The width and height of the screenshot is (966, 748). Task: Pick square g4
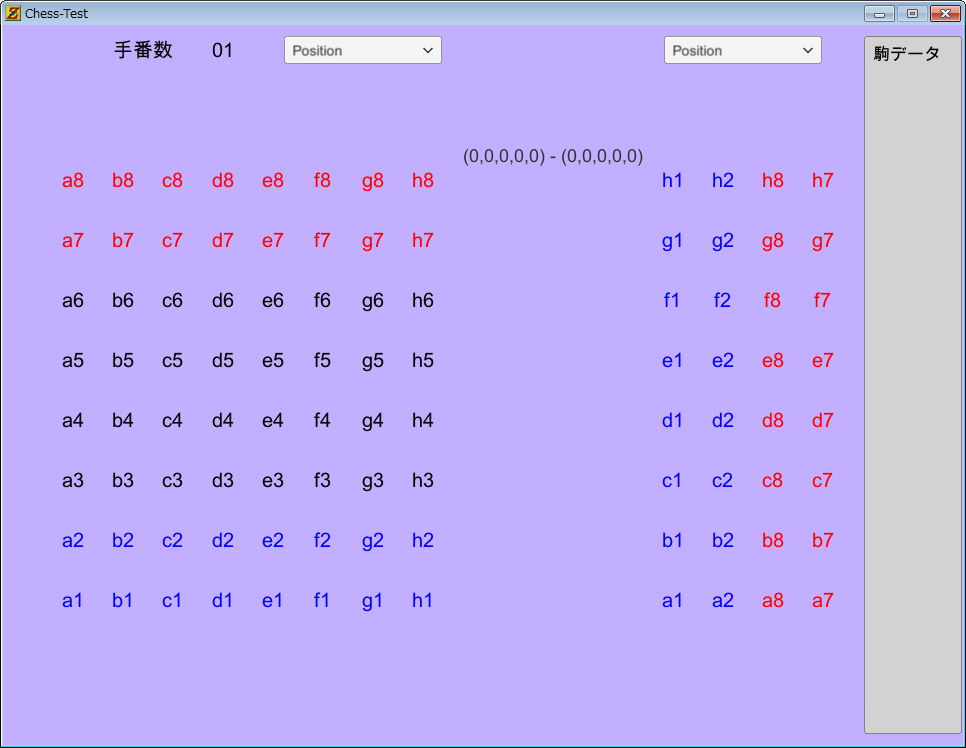(x=373, y=421)
